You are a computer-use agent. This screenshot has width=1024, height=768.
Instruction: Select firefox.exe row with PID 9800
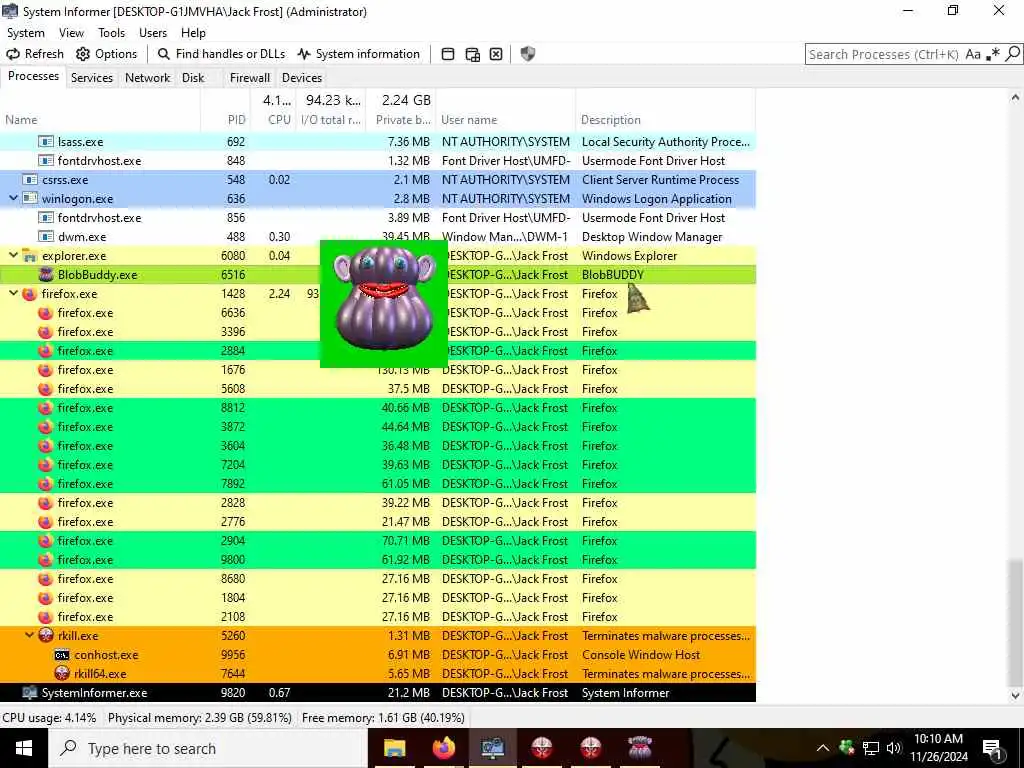coord(377,560)
